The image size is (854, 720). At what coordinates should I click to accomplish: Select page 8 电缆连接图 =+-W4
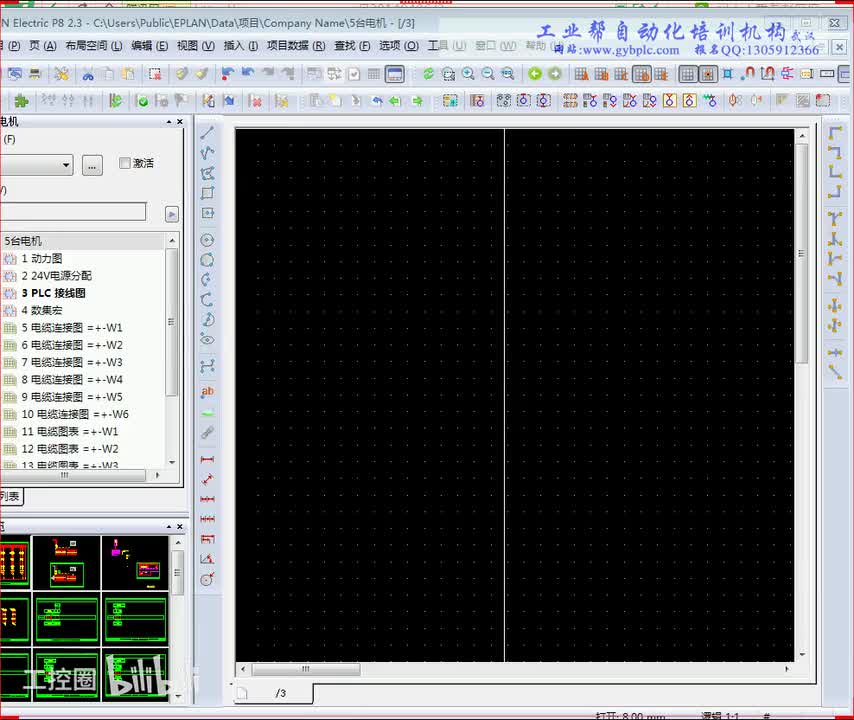coord(71,380)
